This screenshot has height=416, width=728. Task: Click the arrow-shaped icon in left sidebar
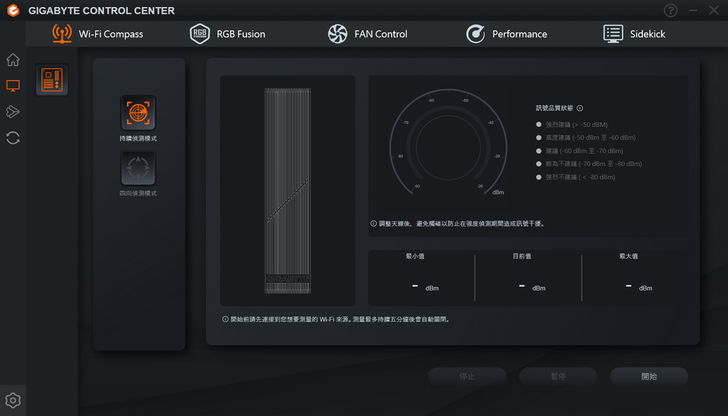(13, 112)
